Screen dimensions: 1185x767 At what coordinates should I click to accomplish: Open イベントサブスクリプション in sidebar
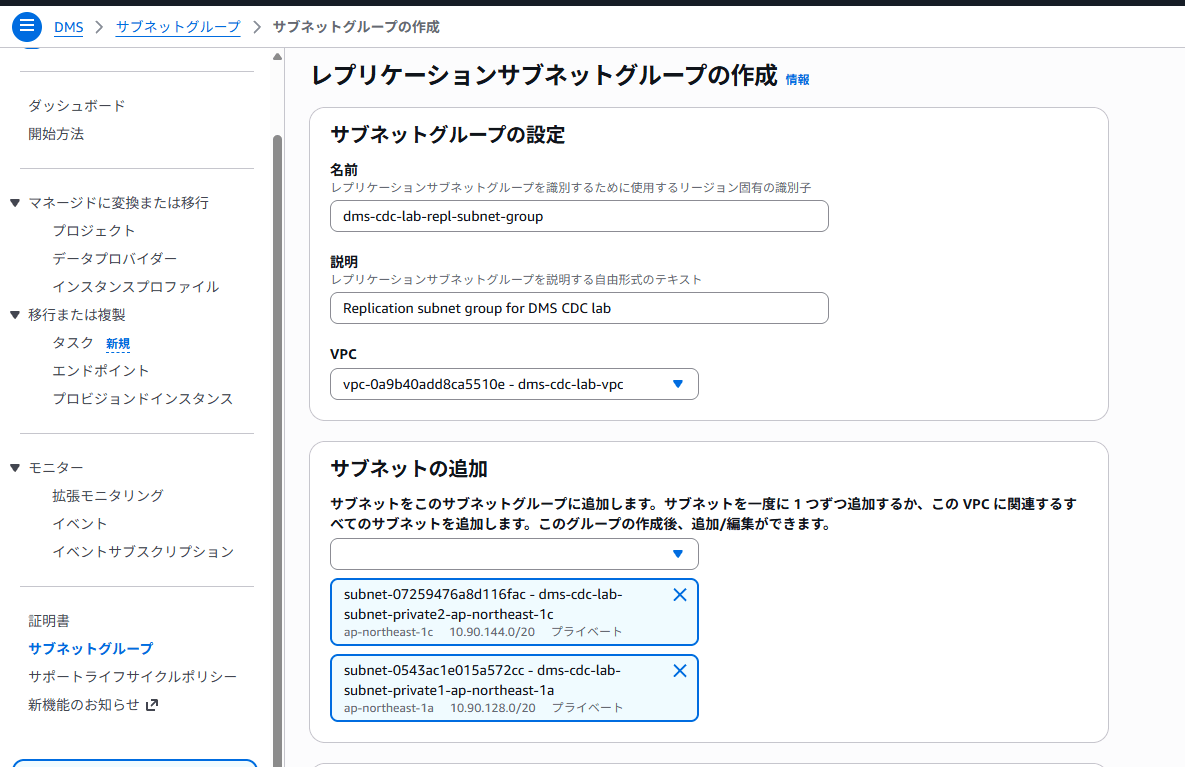point(143,552)
